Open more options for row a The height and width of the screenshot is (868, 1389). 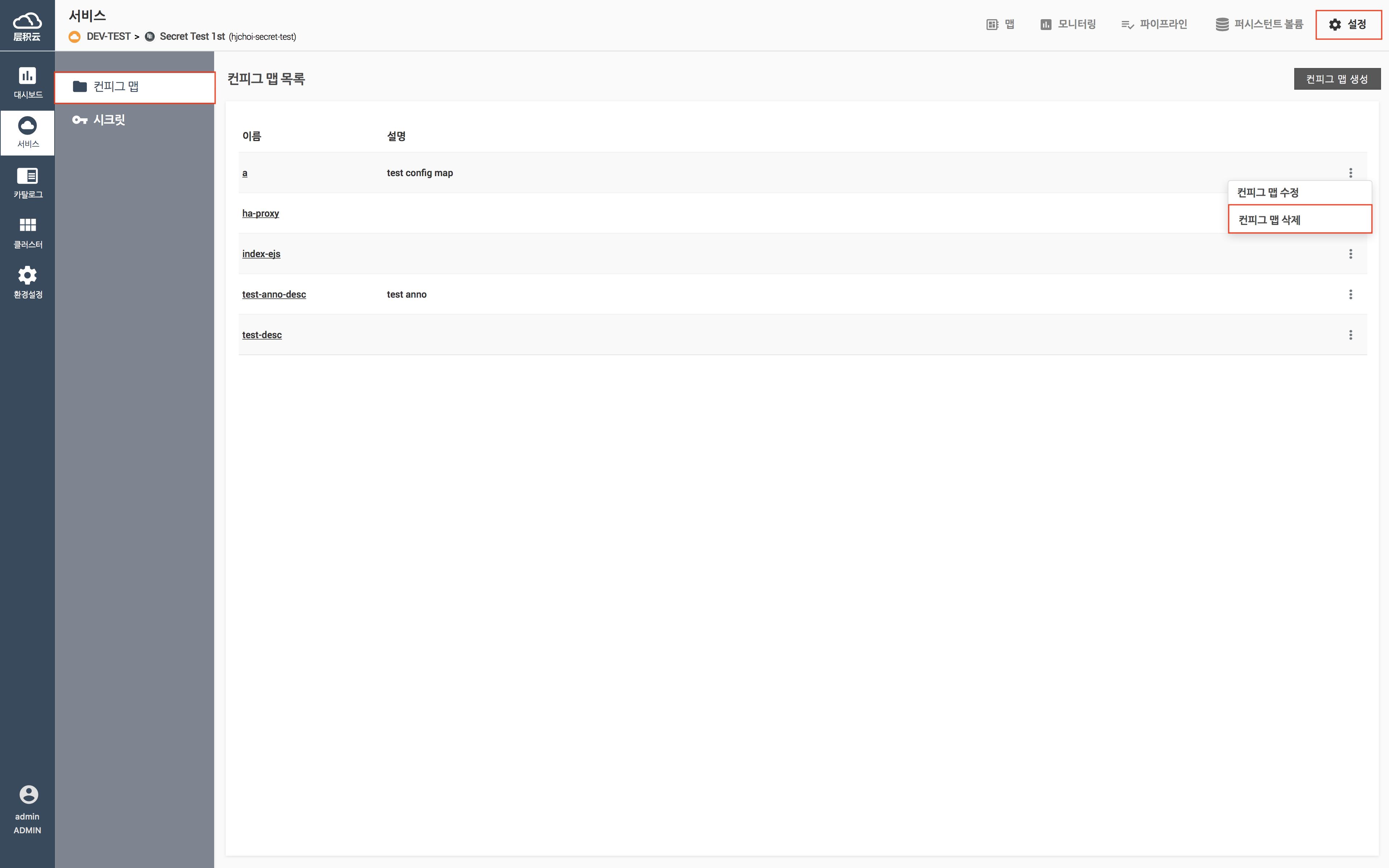point(1351,173)
